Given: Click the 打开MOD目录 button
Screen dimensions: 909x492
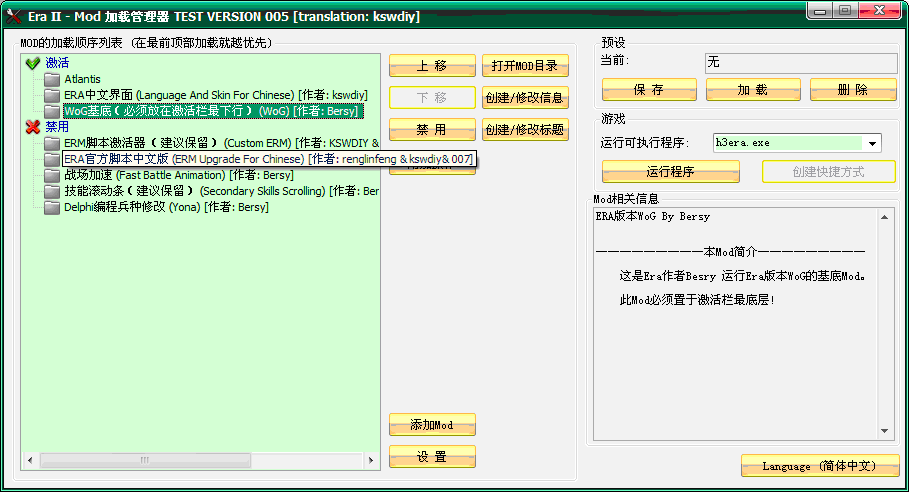Looking at the screenshot, I should (525, 65).
